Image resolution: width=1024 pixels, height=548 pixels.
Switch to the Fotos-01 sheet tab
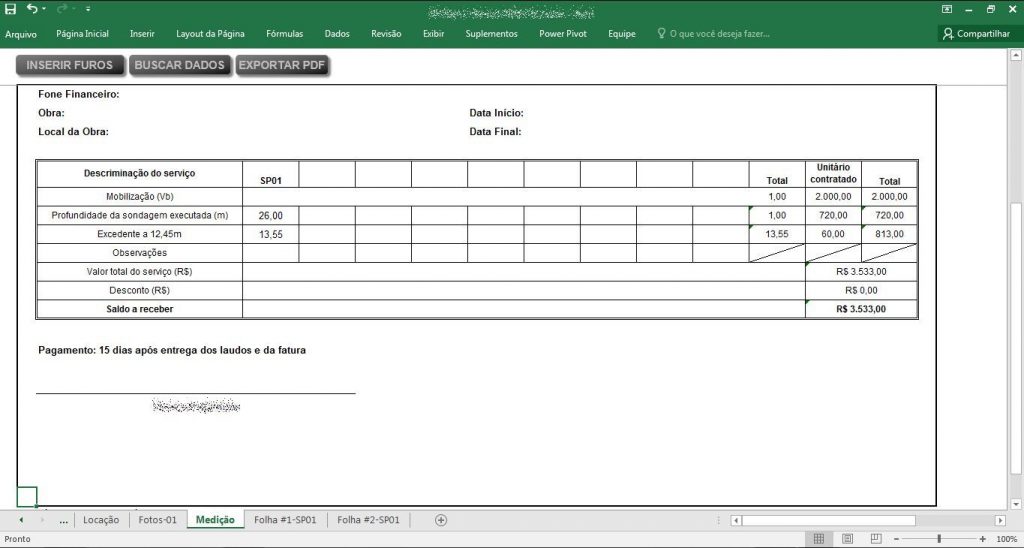click(157, 521)
